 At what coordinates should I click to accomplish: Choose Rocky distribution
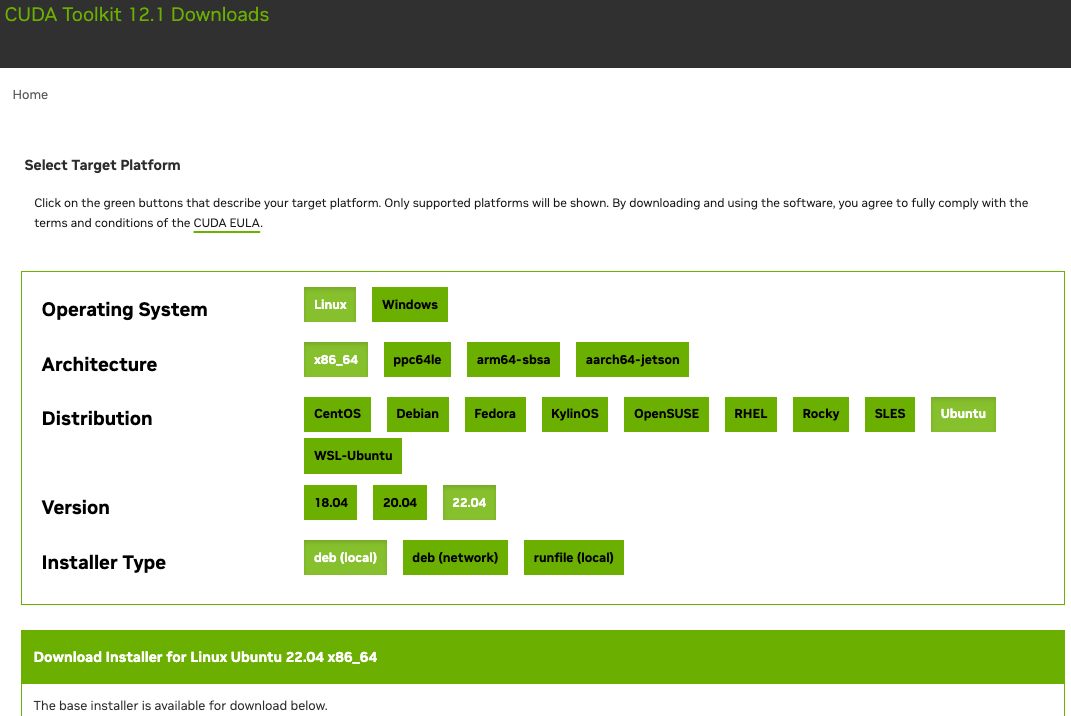(x=821, y=414)
